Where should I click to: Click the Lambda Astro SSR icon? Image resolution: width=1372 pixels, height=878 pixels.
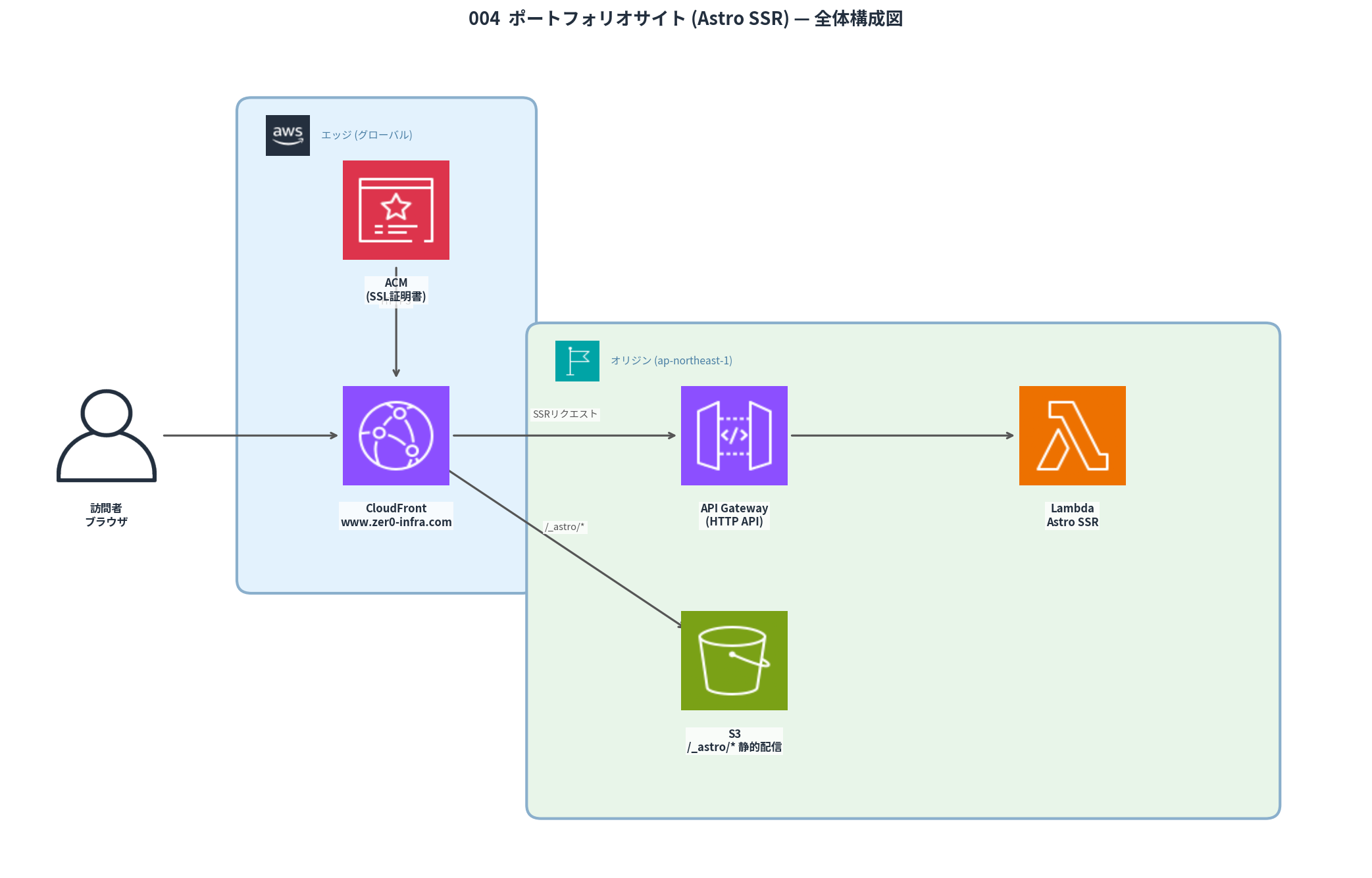[x=1072, y=435]
